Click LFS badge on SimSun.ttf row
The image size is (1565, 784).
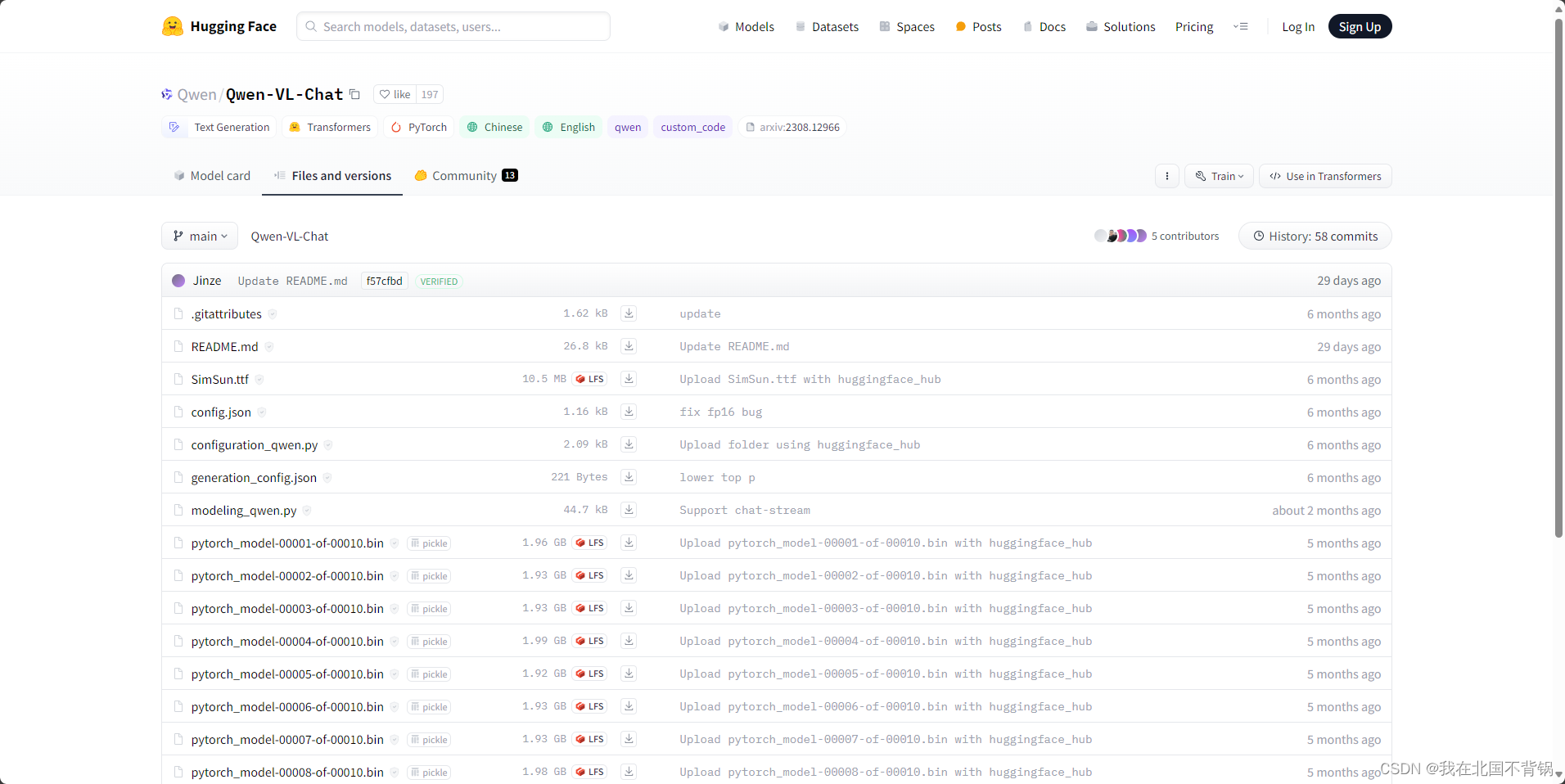pos(589,379)
